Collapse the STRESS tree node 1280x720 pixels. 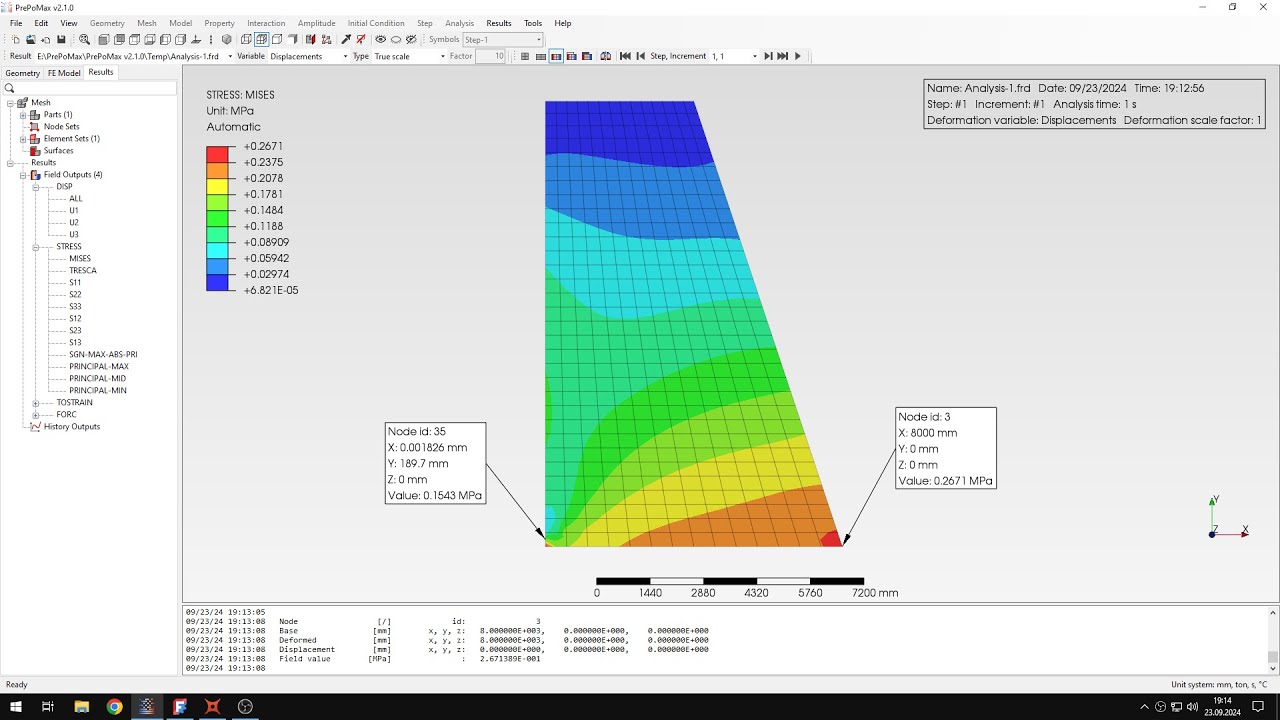coord(35,246)
